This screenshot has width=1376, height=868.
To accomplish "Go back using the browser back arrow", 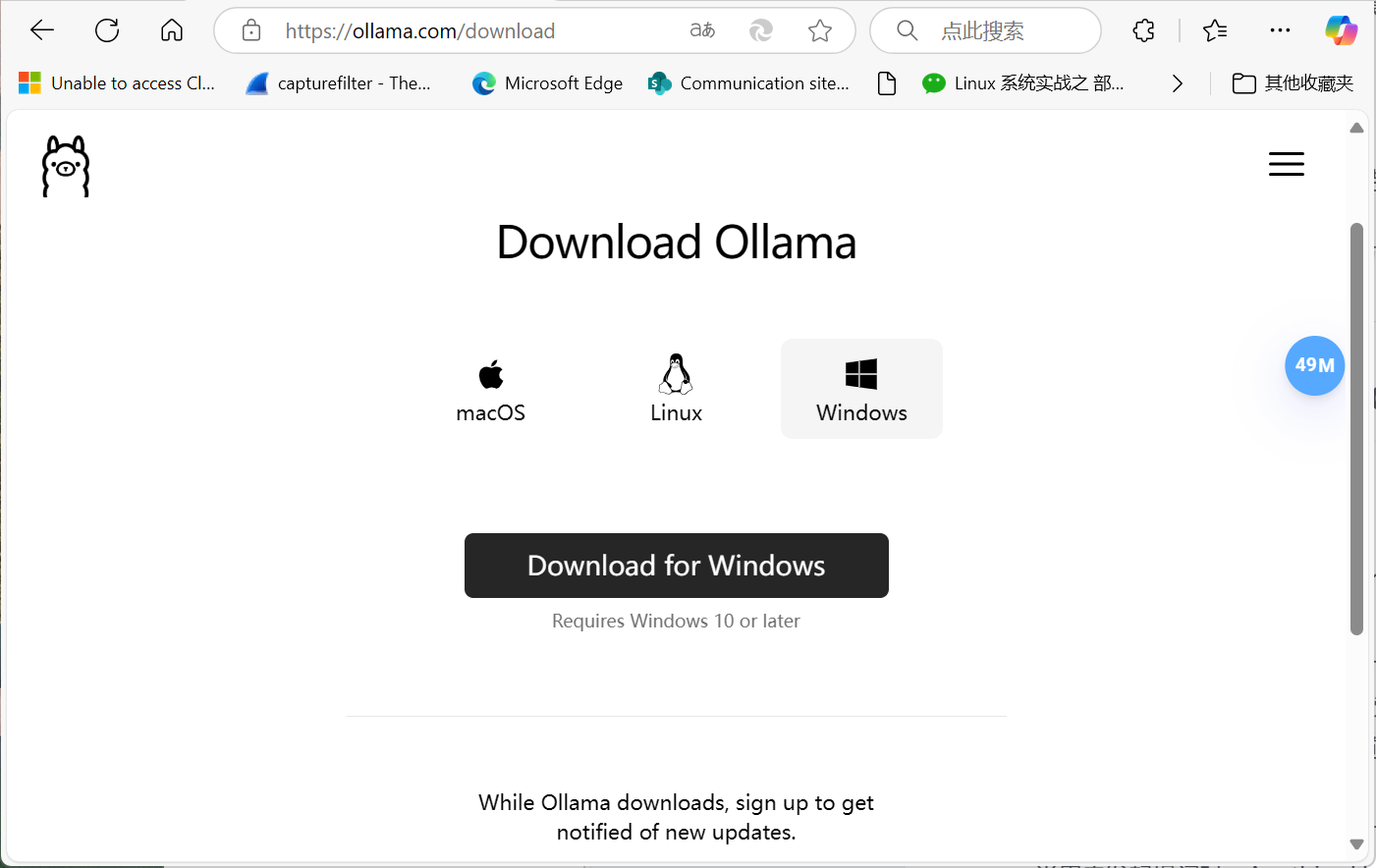I will (42, 30).
